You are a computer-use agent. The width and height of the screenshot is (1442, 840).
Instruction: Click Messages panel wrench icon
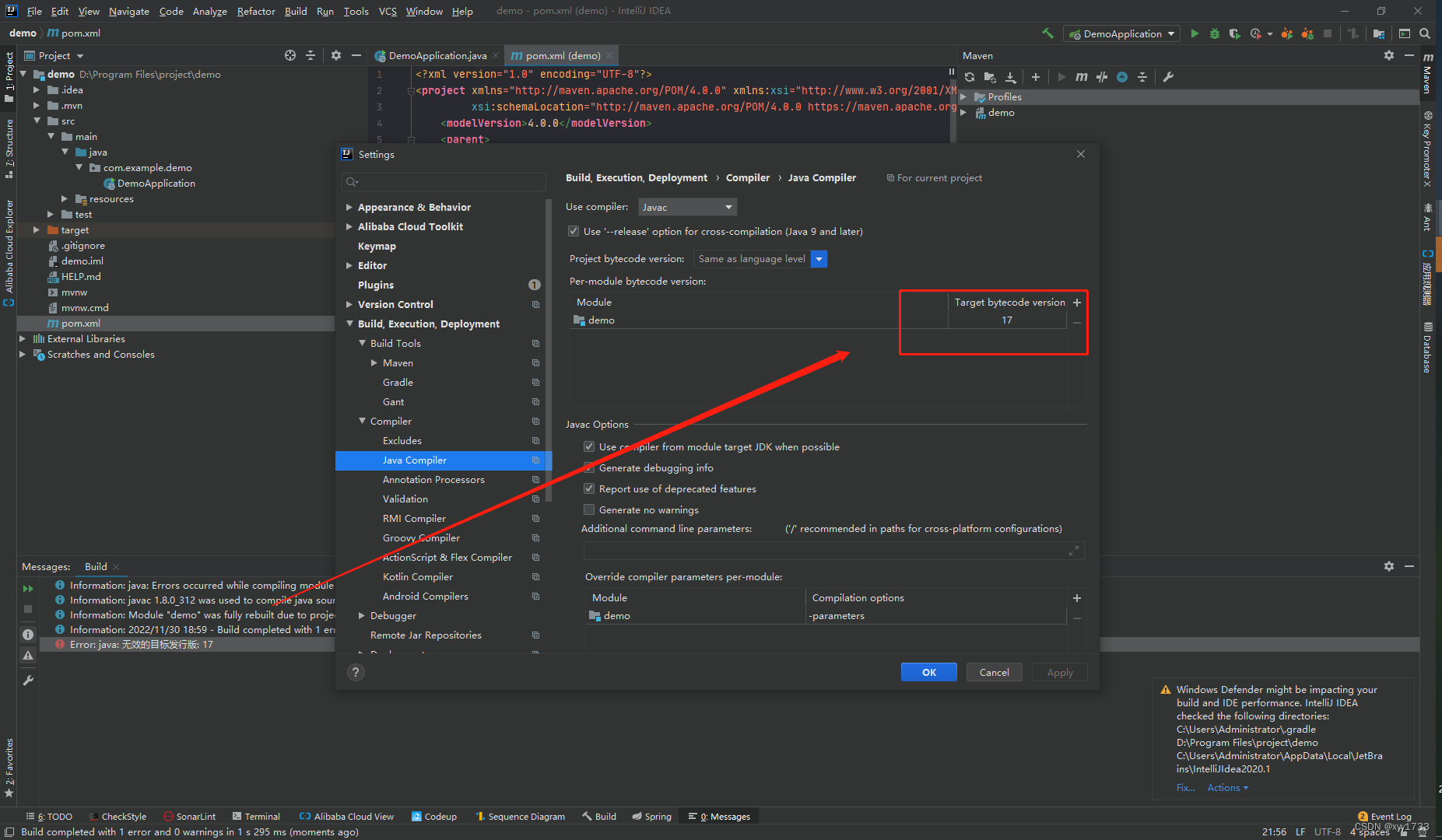(x=28, y=681)
